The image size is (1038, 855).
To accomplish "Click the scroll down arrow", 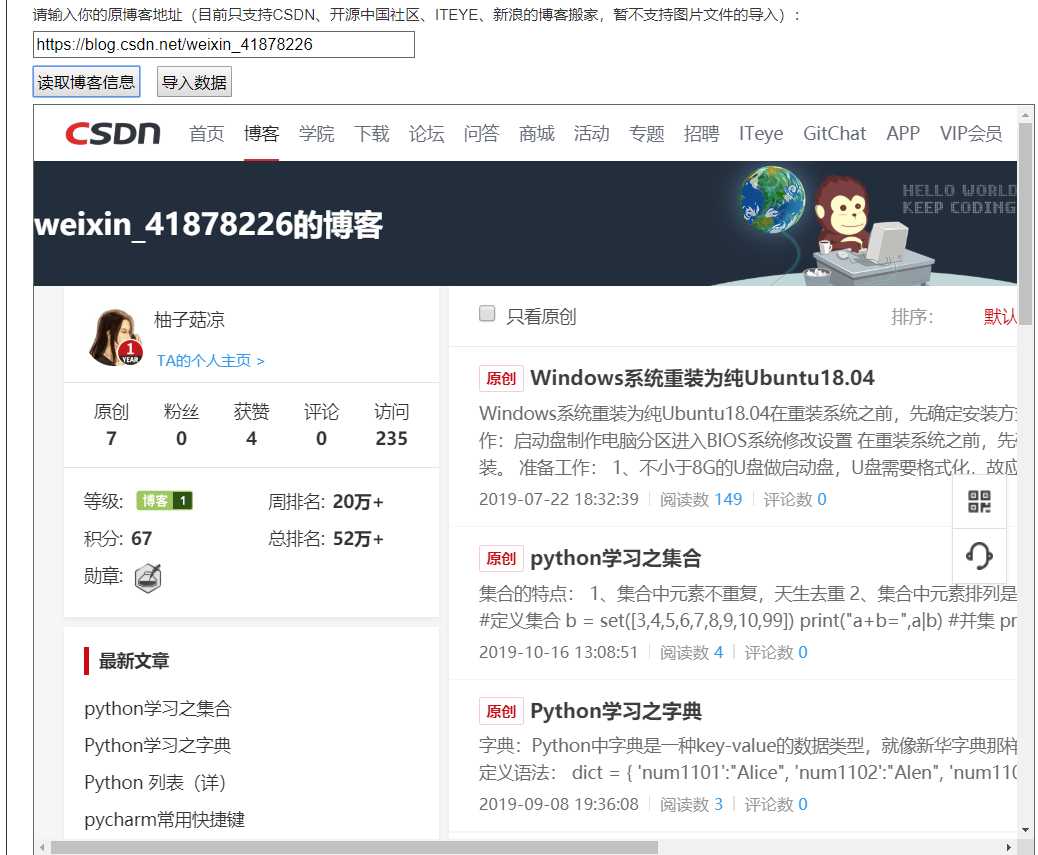I will pos(1025,829).
